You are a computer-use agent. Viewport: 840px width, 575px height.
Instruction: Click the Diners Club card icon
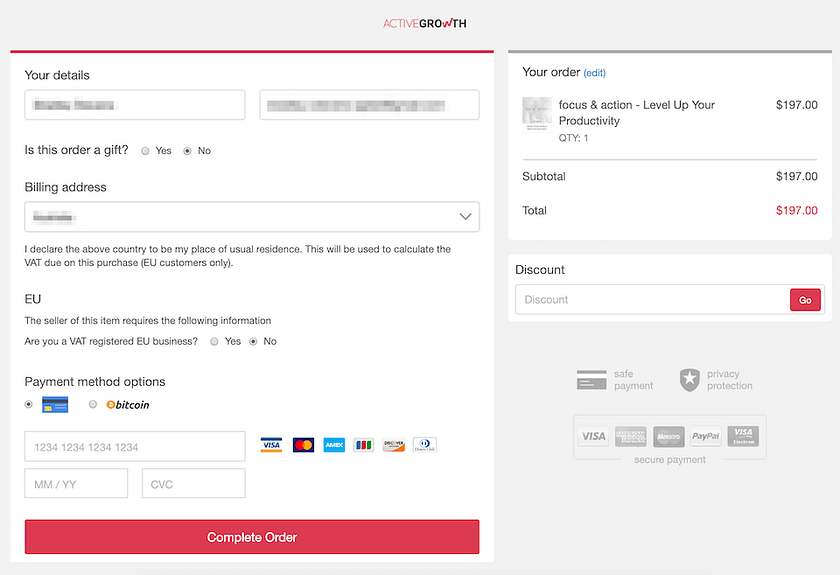425,445
